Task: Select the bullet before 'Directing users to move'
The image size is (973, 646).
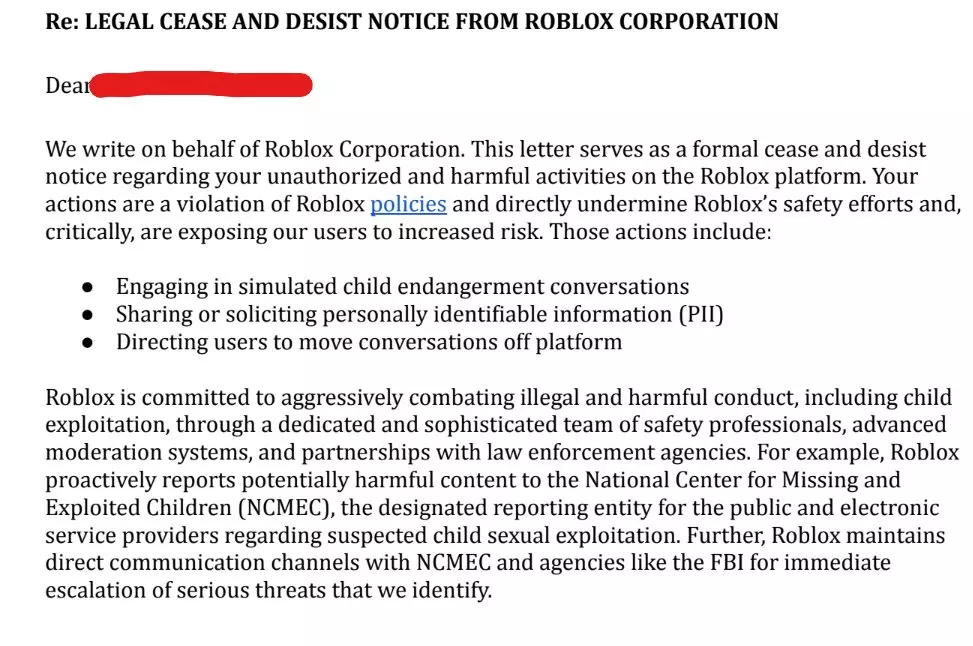Action: (87, 343)
